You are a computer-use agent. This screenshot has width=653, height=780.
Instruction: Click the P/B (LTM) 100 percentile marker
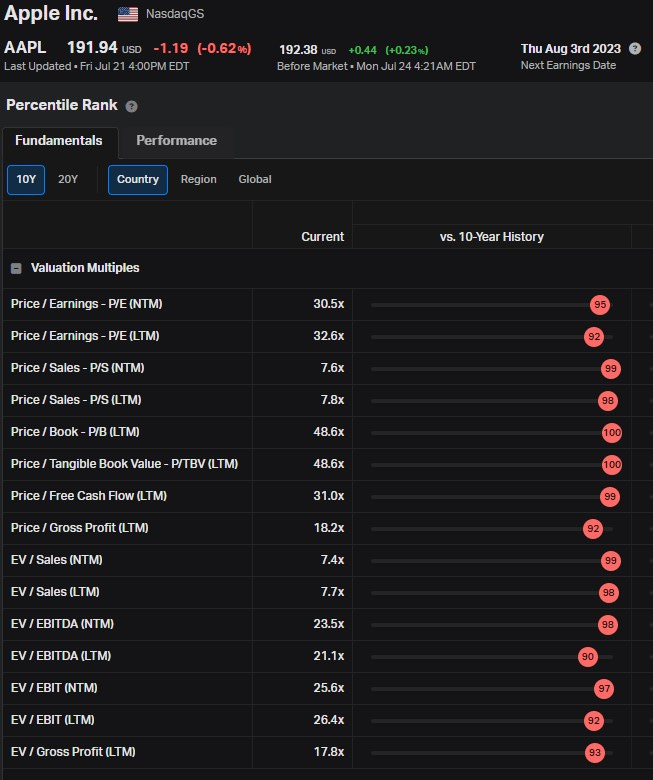tap(612, 433)
